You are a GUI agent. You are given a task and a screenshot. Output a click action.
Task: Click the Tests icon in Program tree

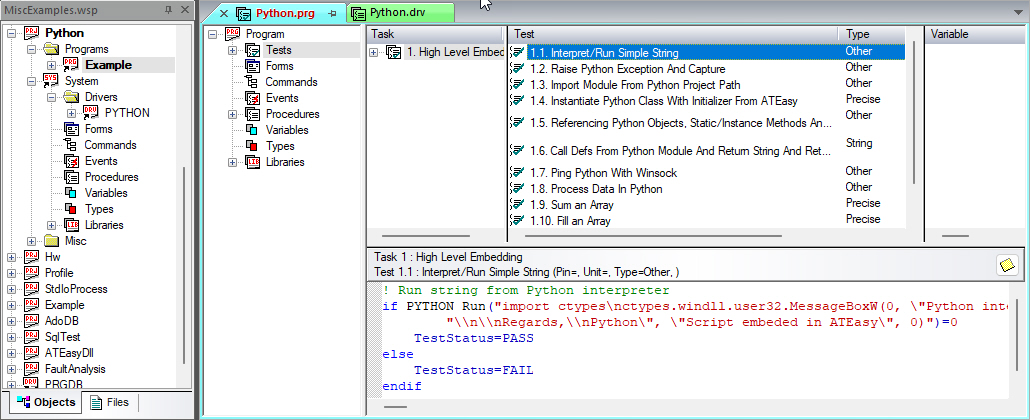click(x=253, y=50)
